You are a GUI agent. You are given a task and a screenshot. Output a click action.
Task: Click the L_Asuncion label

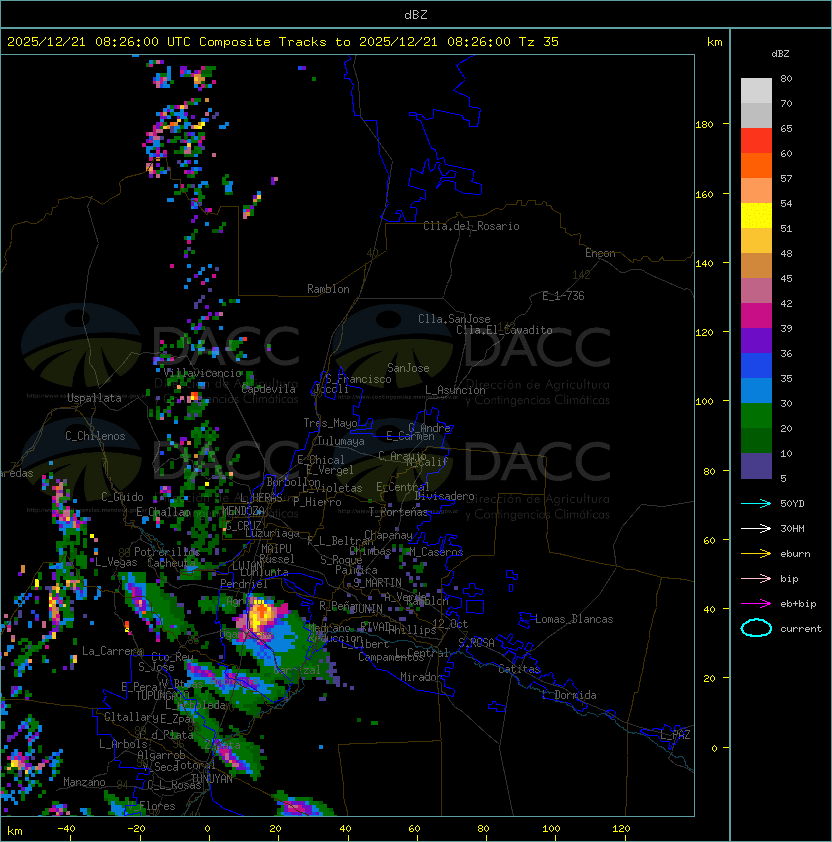point(455,390)
